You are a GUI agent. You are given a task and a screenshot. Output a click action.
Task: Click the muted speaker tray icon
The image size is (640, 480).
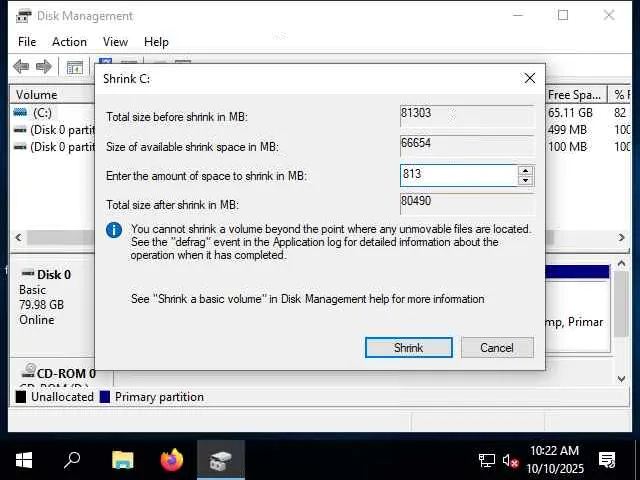pos(510,461)
